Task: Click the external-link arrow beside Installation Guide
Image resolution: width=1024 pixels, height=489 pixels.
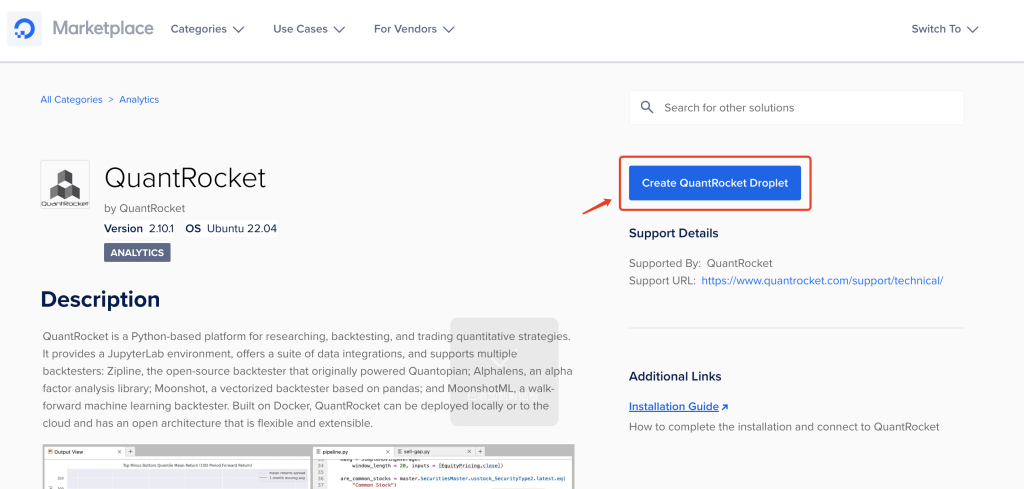Action: 724,407
